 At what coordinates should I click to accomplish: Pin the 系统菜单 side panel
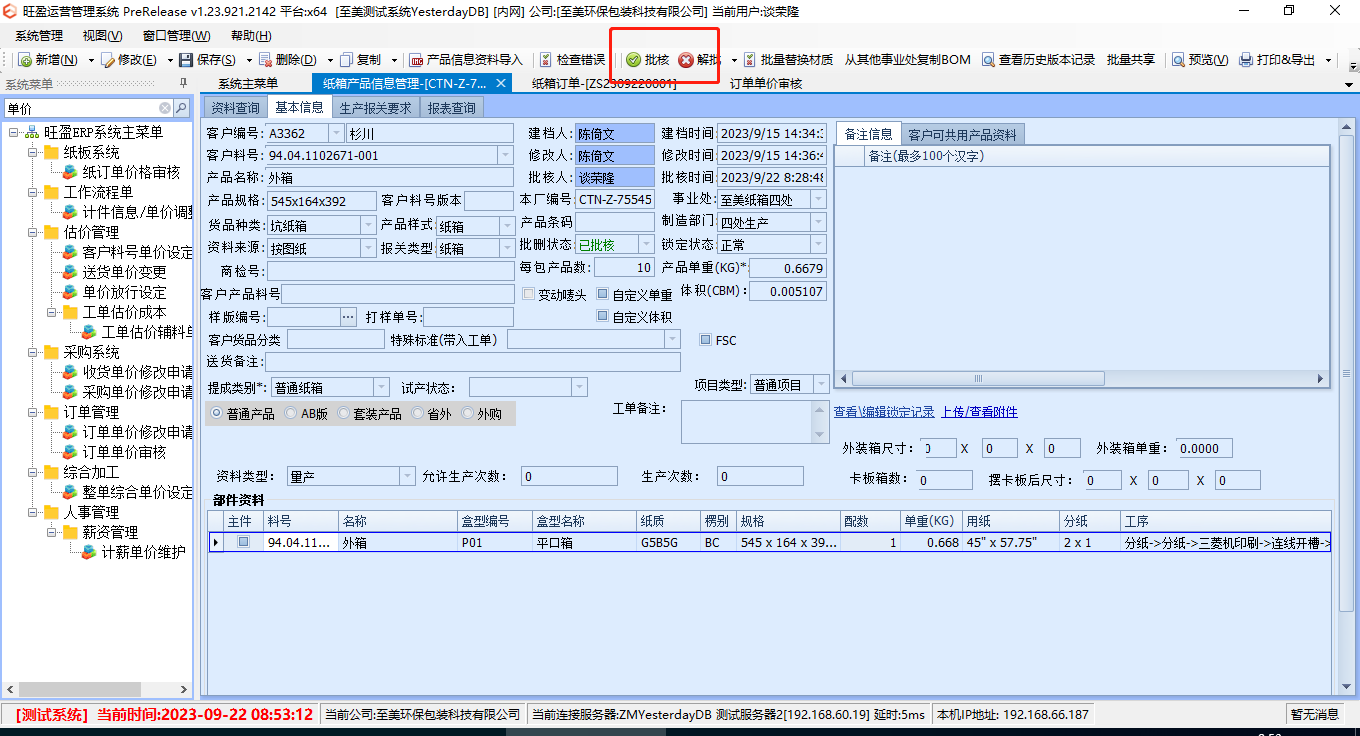pyautogui.click(x=183, y=84)
